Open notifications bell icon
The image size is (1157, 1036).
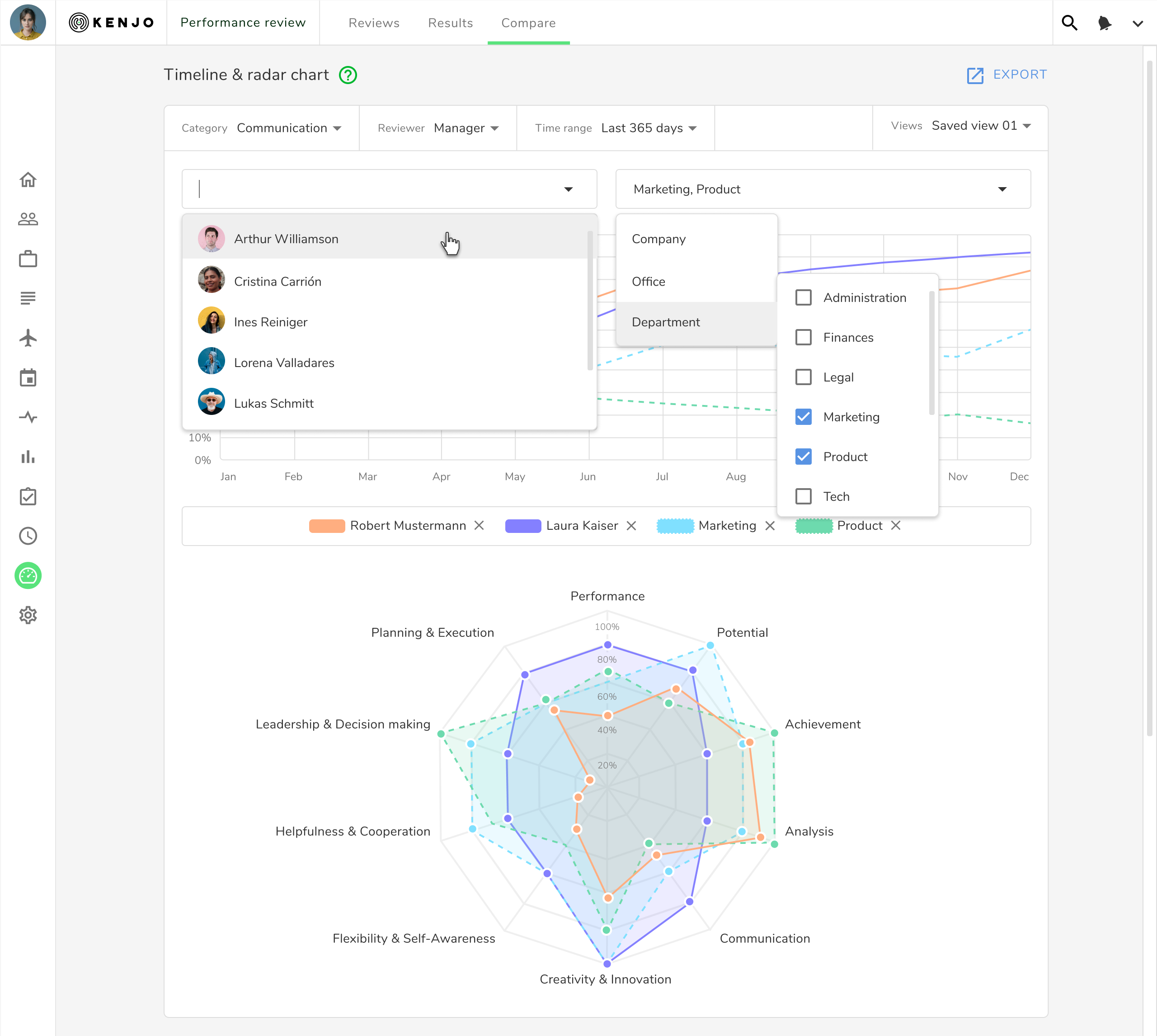click(x=1104, y=23)
